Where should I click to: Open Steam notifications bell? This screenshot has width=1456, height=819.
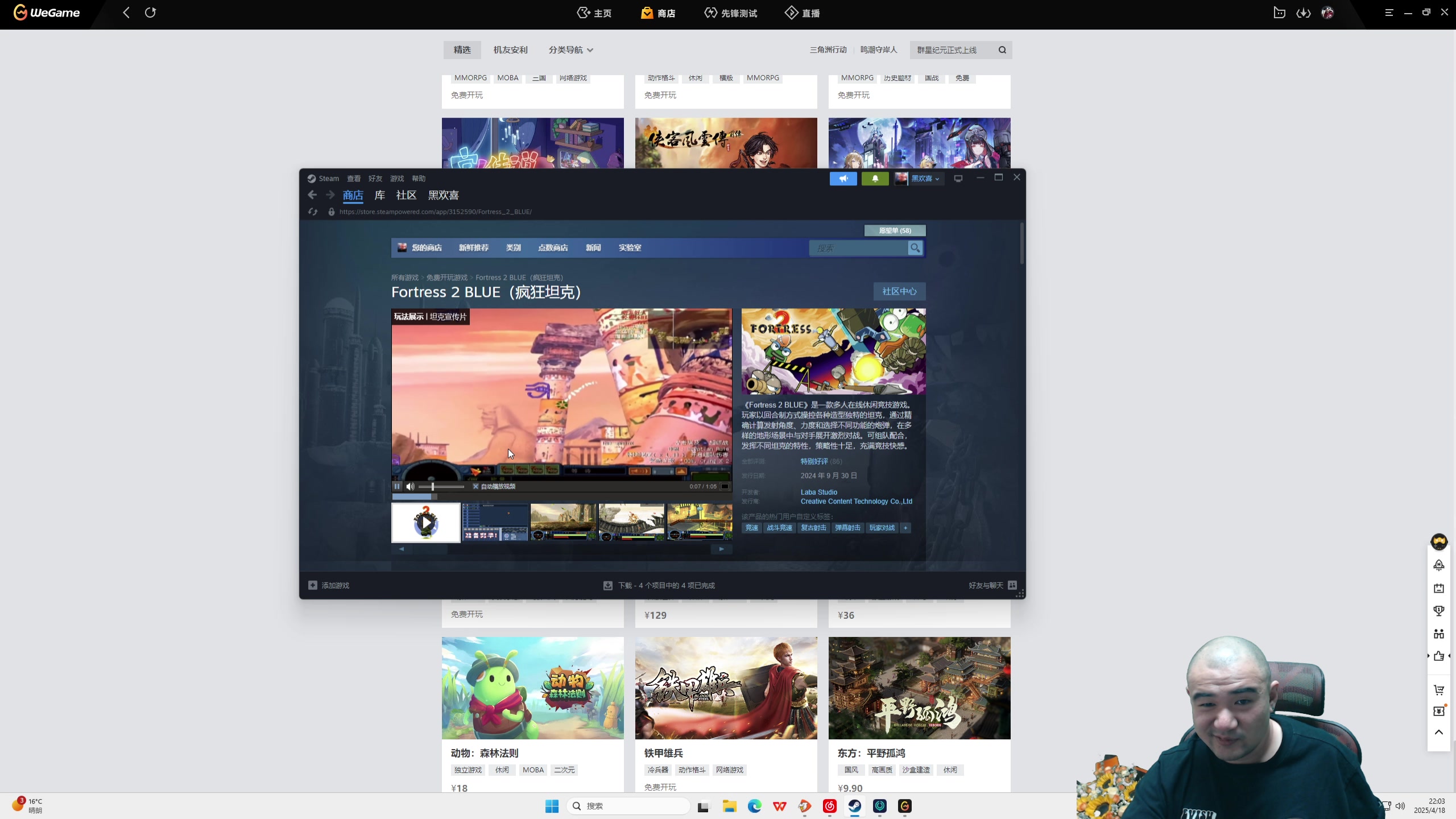coord(875,179)
